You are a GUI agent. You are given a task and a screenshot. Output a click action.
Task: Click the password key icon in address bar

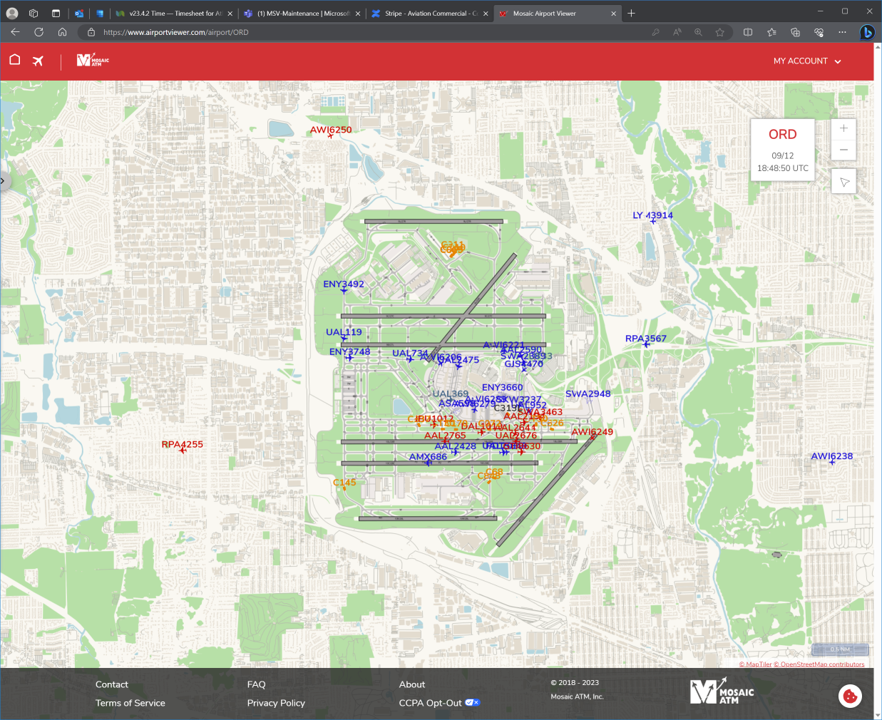pos(655,32)
